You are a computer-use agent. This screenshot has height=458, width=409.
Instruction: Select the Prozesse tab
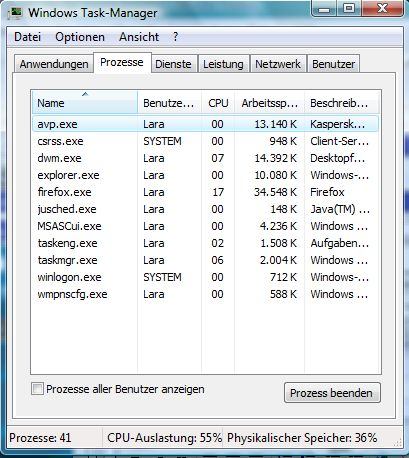click(x=122, y=62)
